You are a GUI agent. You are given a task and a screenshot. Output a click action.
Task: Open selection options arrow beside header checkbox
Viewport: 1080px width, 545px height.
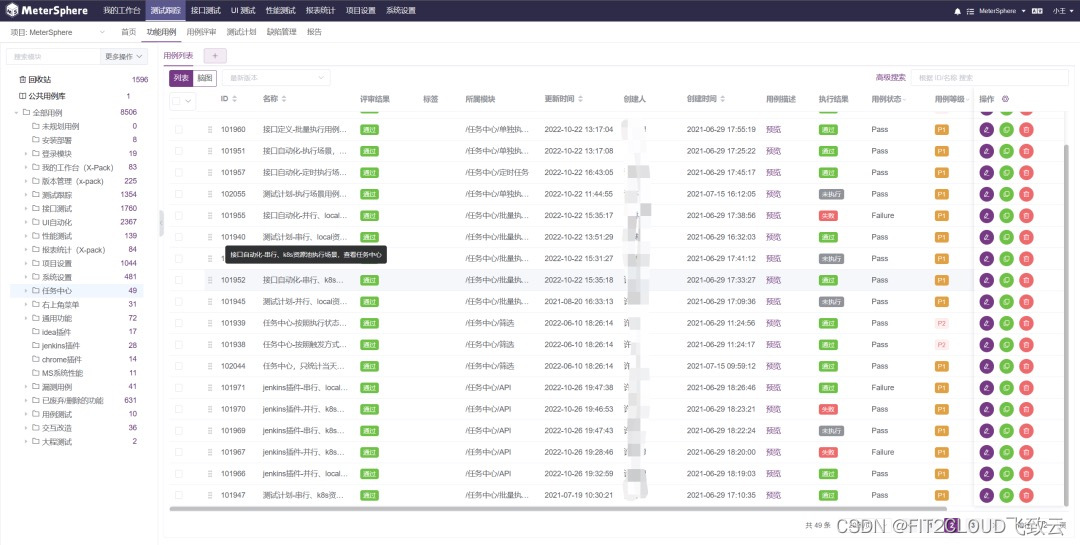188,101
